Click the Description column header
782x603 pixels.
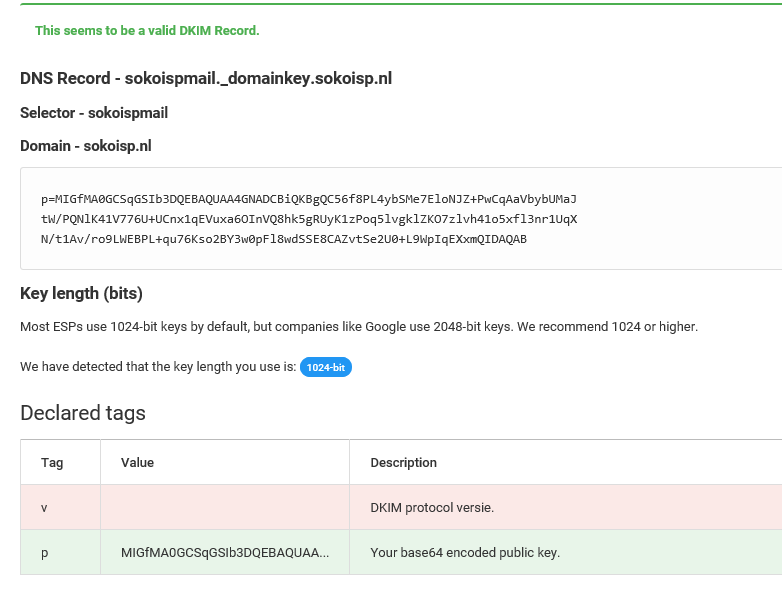[403, 463]
